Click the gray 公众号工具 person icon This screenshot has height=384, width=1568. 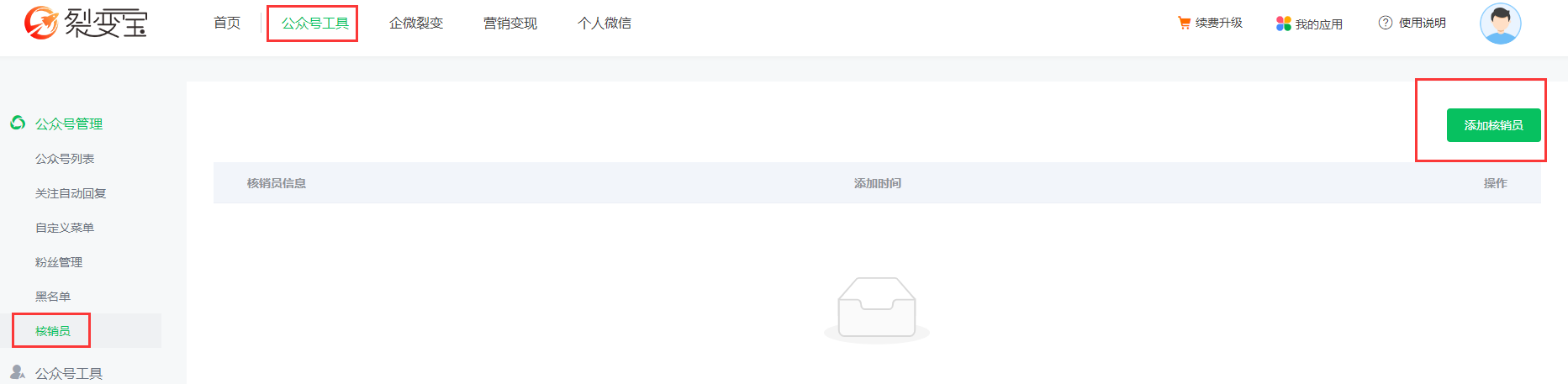pyautogui.click(x=18, y=372)
